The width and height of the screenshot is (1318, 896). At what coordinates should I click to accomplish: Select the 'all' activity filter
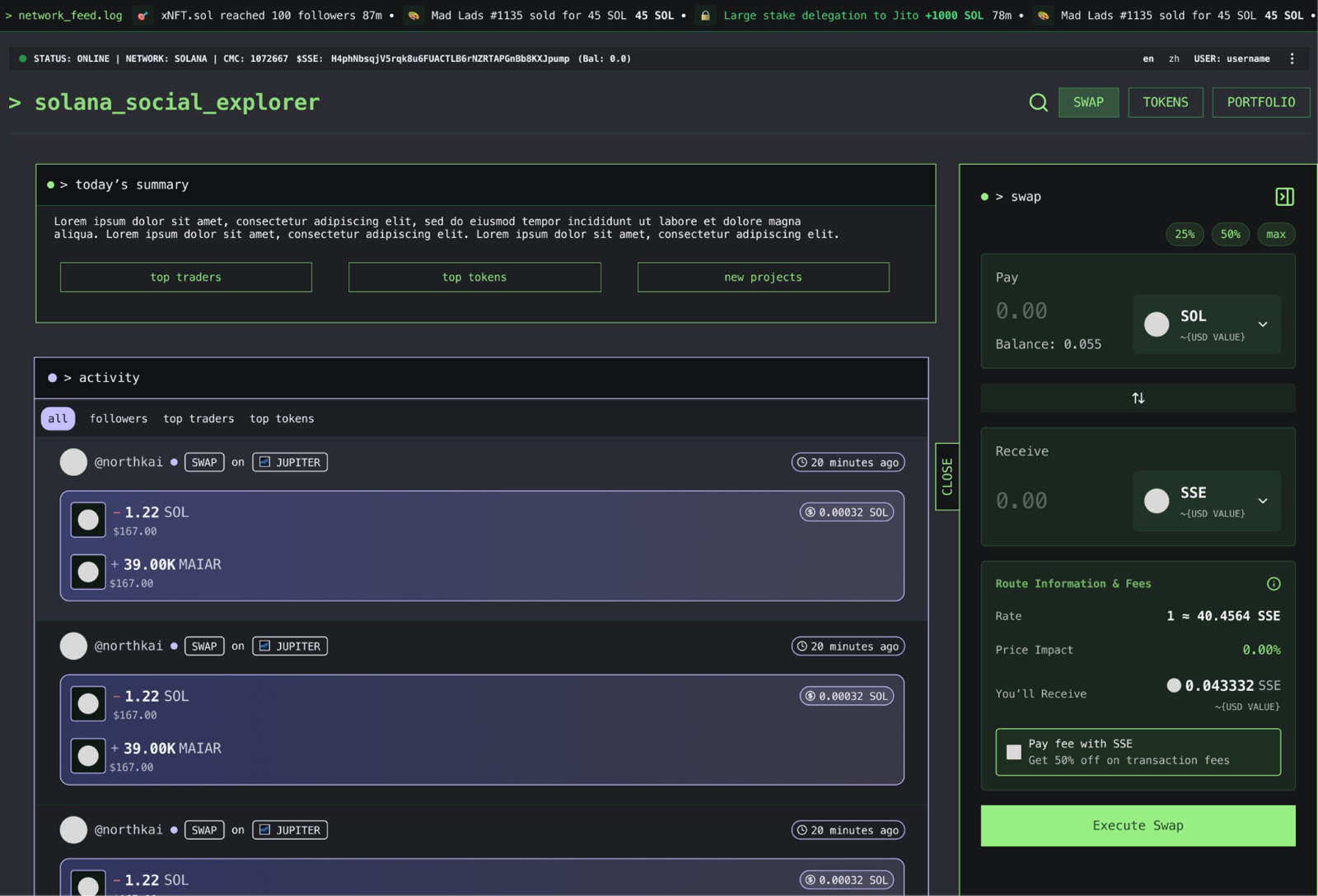(58, 418)
